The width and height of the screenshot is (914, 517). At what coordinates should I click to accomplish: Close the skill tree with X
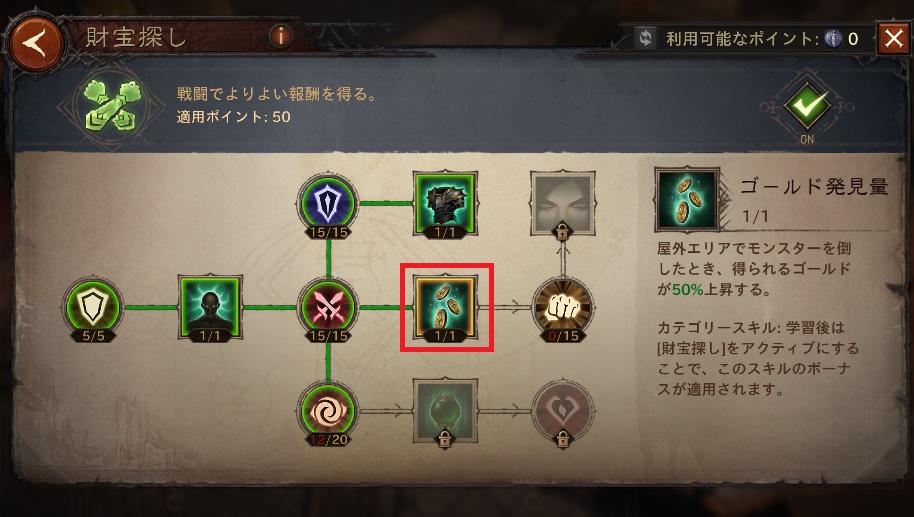point(893,38)
